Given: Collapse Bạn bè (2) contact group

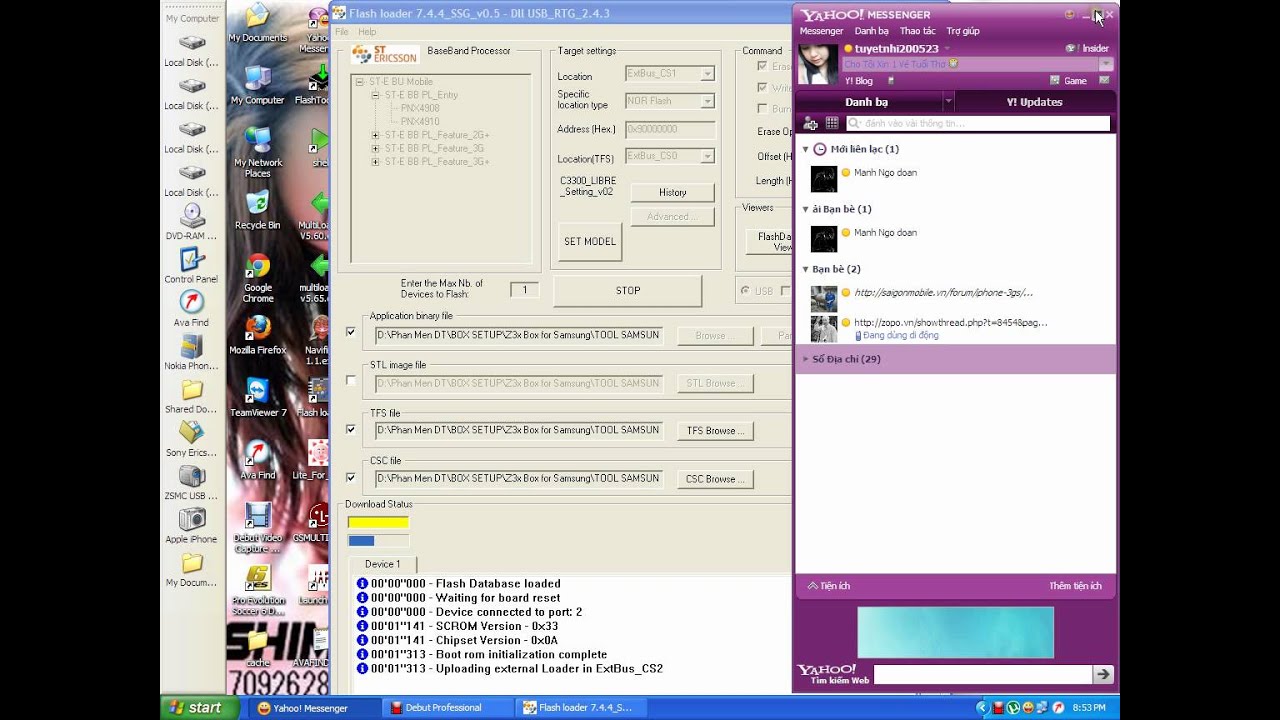Looking at the screenshot, I should 806,269.
